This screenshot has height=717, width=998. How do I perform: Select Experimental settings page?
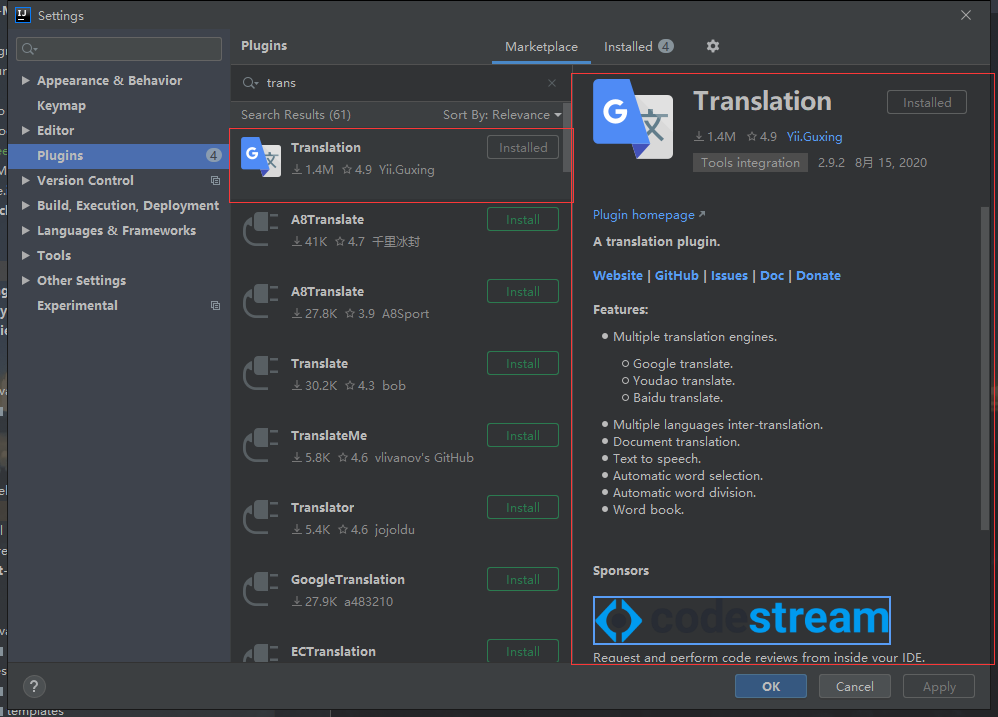tap(77, 305)
